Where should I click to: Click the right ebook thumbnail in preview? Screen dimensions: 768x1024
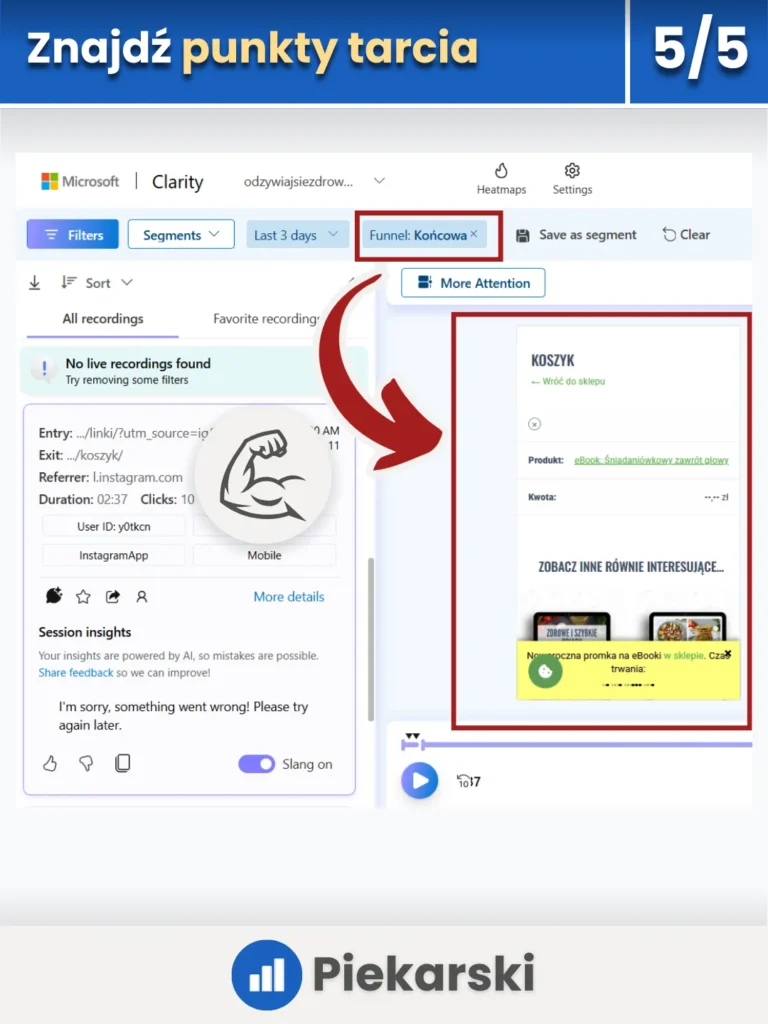pos(688,626)
